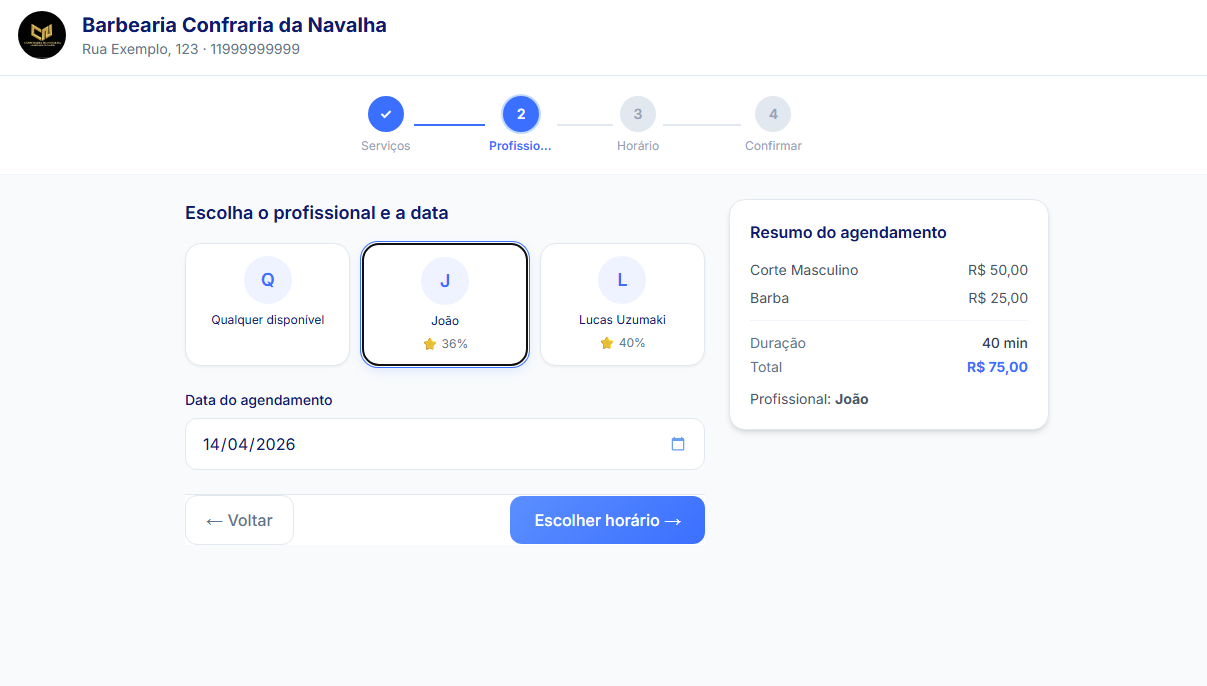This screenshot has width=1207, height=686.
Task: Select the João professional card
Action: click(x=445, y=304)
